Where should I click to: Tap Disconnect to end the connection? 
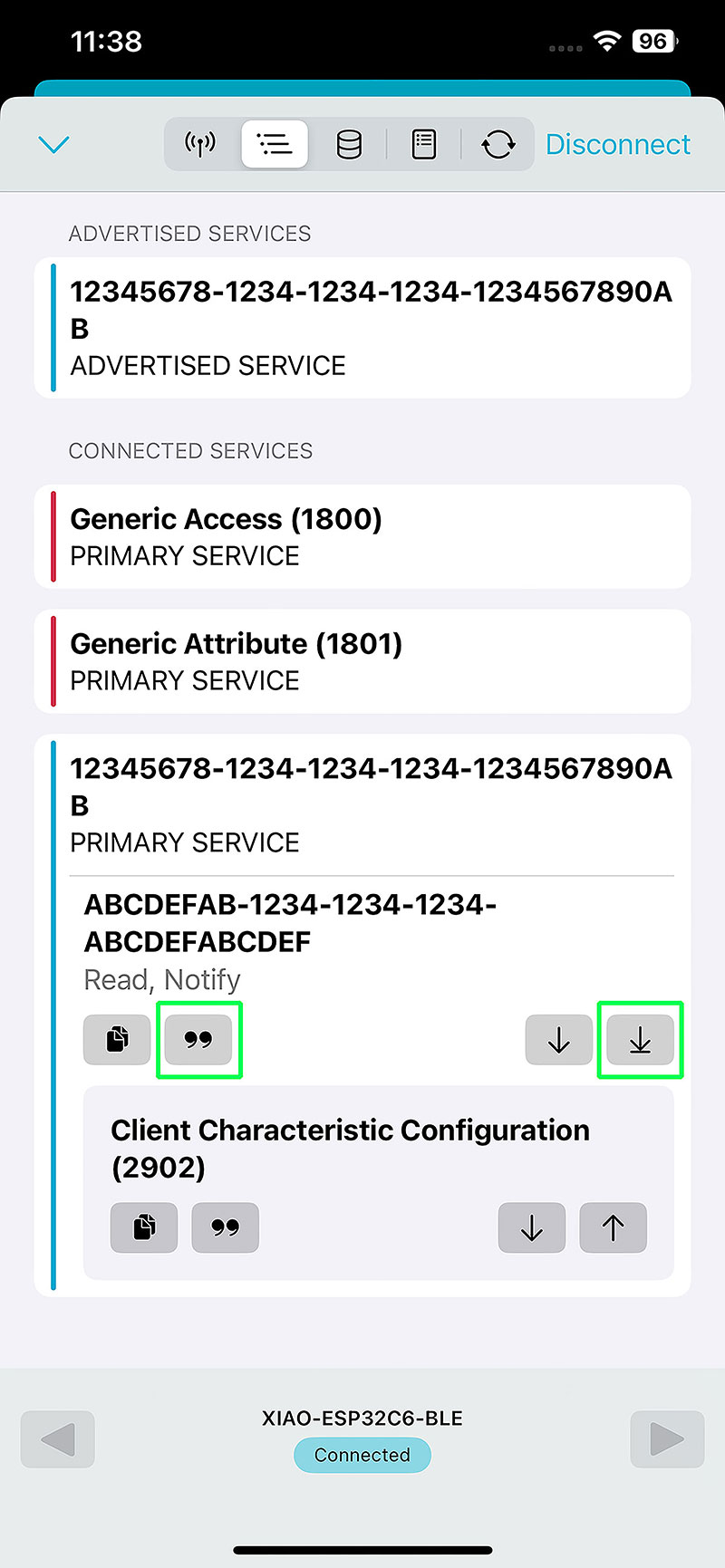(618, 144)
